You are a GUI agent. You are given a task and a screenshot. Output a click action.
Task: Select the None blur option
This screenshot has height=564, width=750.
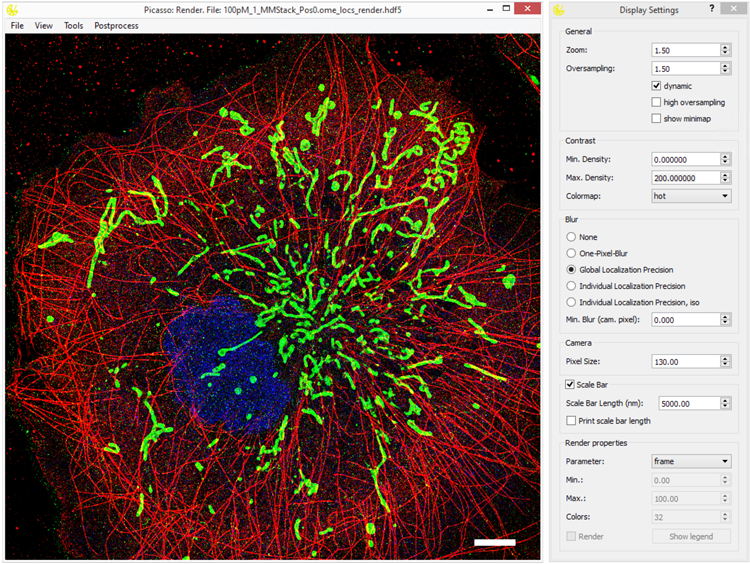pos(571,237)
